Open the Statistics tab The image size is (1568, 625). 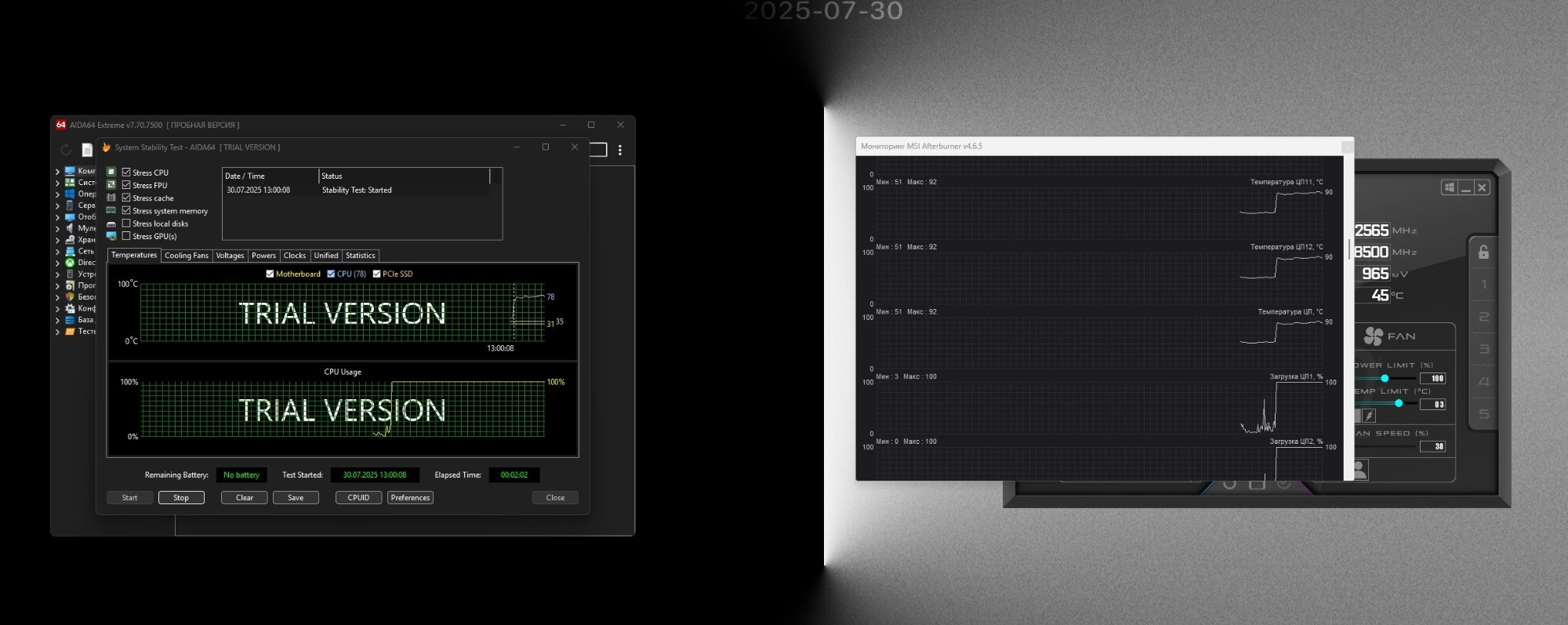pos(361,256)
